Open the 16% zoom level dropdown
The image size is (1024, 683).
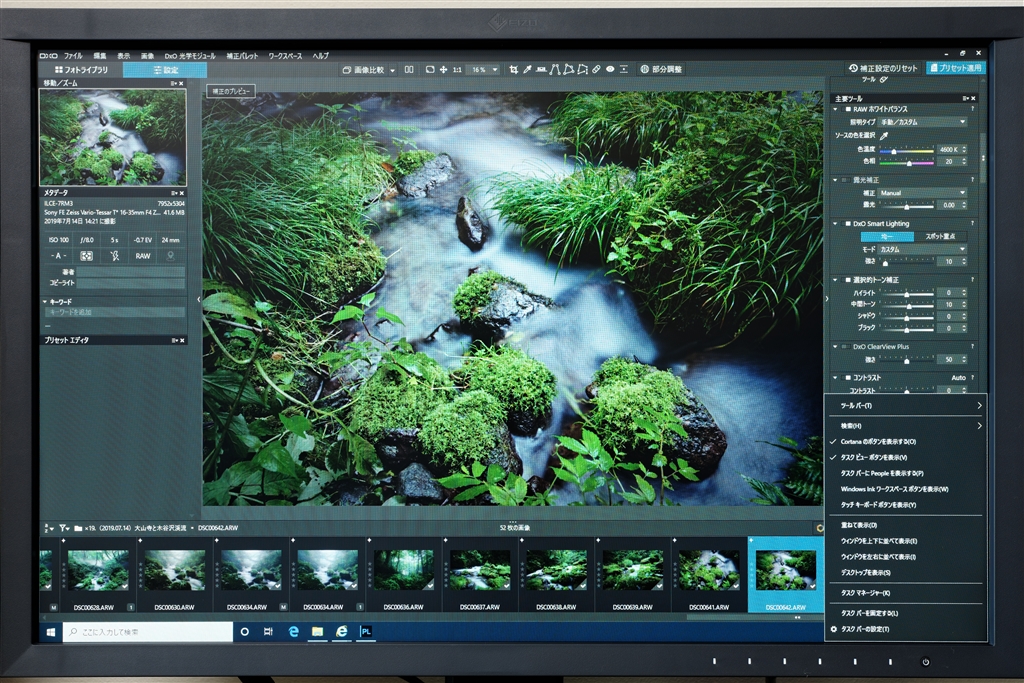[x=484, y=70]
